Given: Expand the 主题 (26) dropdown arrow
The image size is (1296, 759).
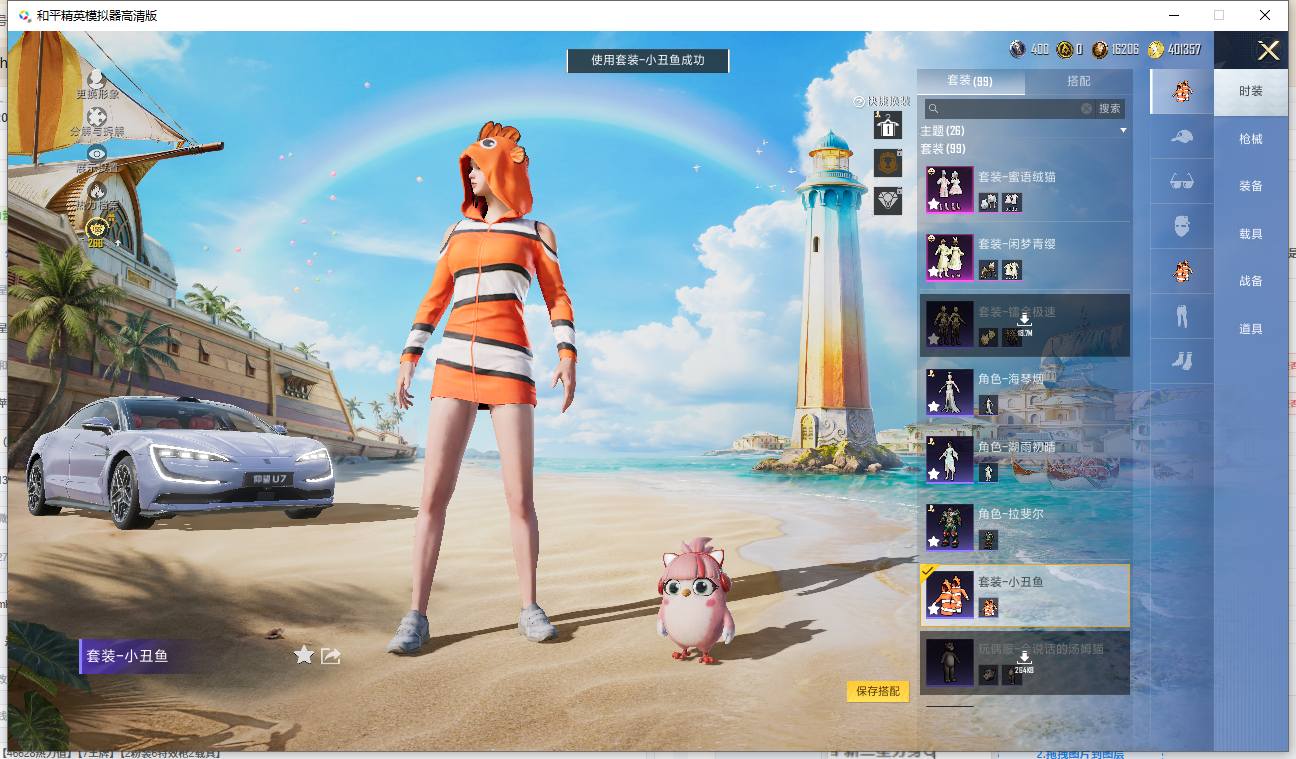Looking at the screenshot, I should pos(1123,131).
